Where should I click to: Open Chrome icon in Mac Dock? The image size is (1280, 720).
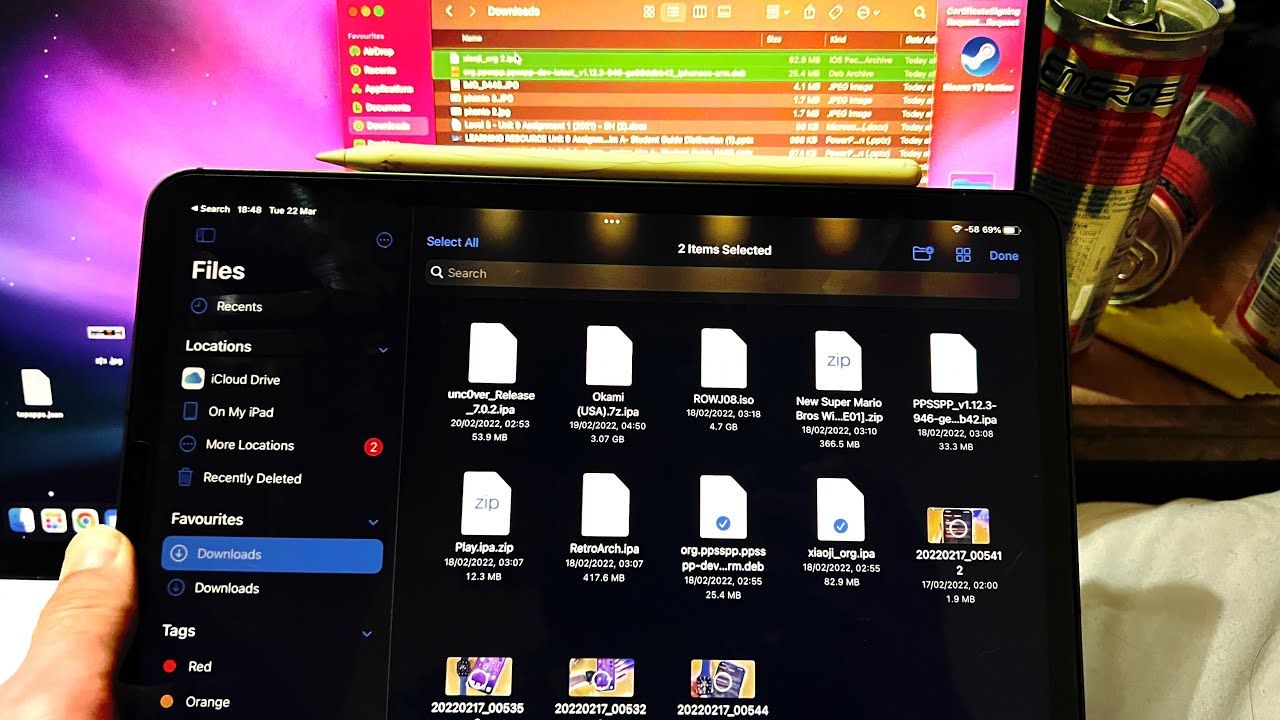(85, 520)
